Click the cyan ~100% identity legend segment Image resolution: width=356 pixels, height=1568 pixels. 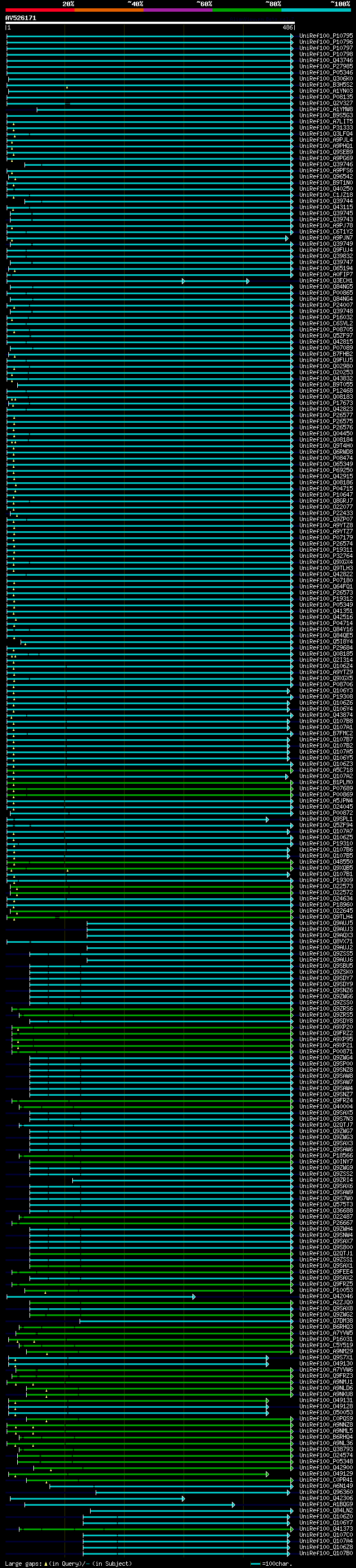[316, 10]
